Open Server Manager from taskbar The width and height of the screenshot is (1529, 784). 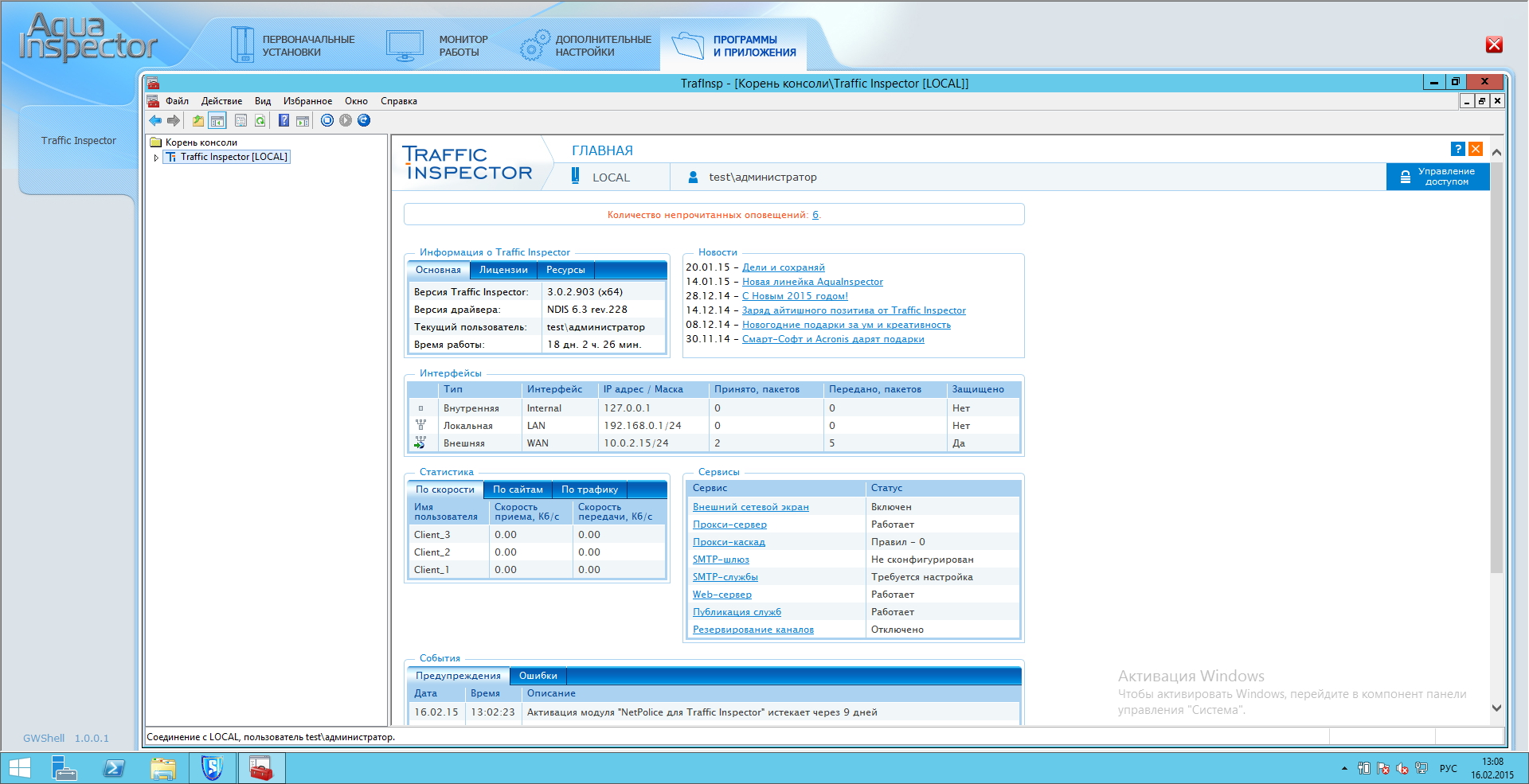[x=64, y=768]
